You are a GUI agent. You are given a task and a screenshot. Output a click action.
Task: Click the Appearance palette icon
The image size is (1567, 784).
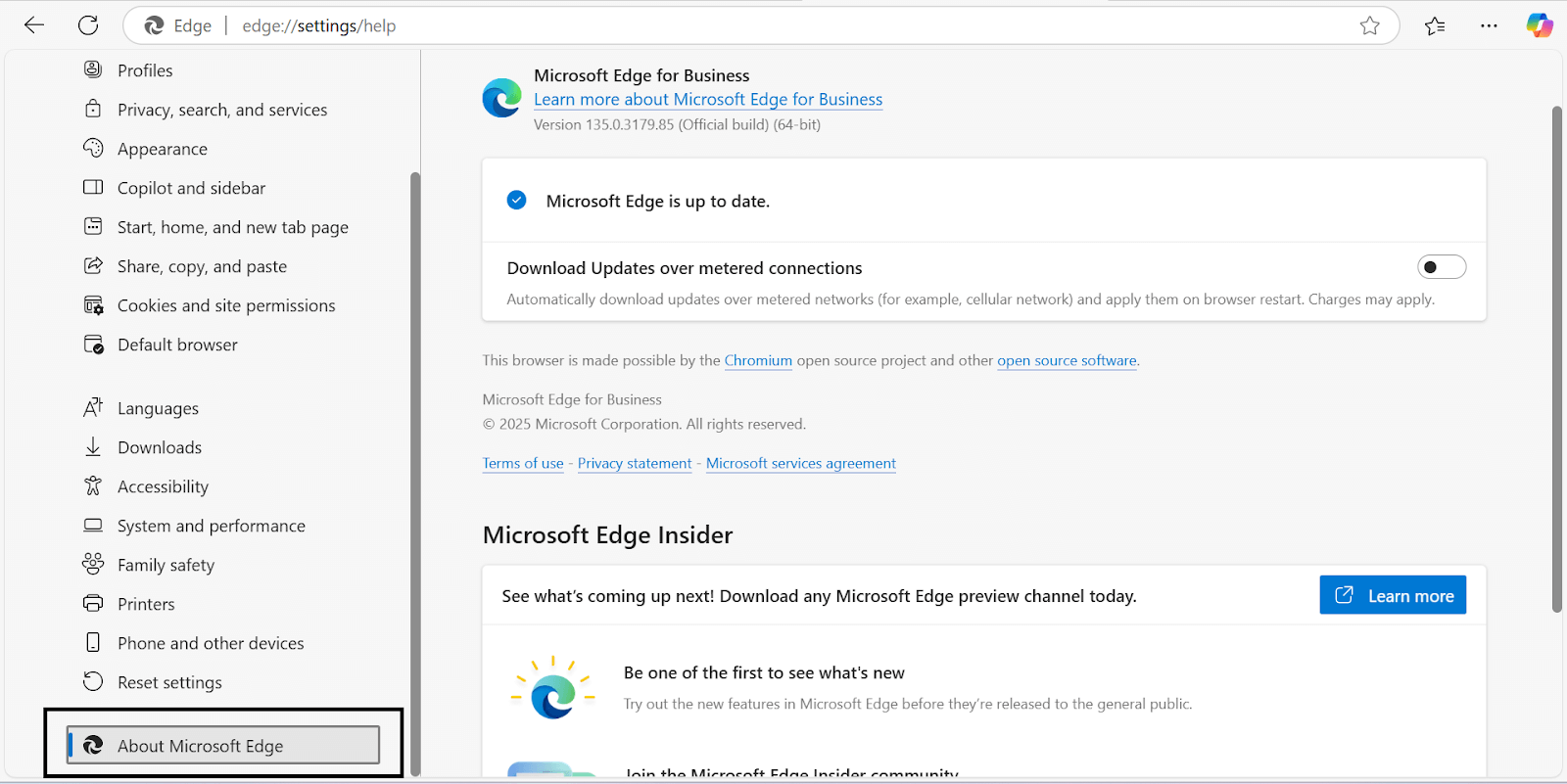pyautogui.click(x=93, y=148)
